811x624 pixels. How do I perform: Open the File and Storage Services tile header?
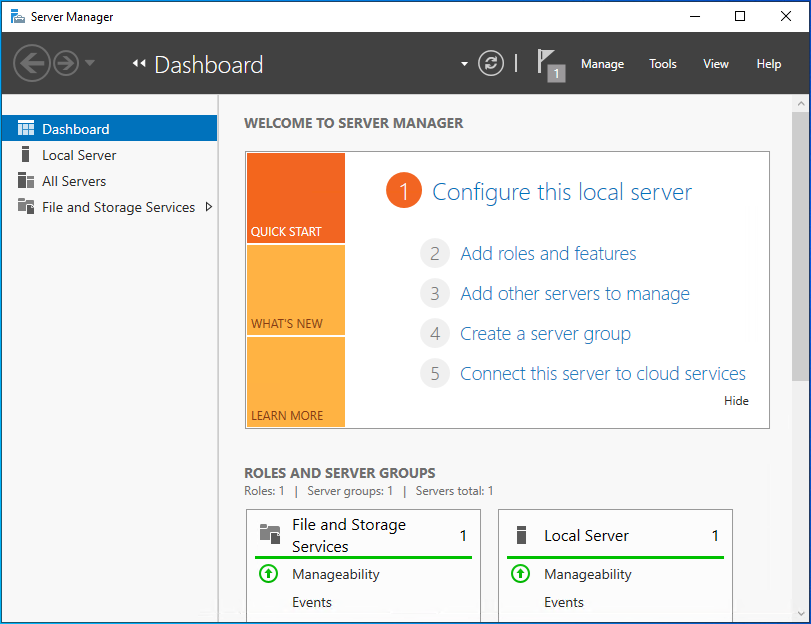pos(364,535)
